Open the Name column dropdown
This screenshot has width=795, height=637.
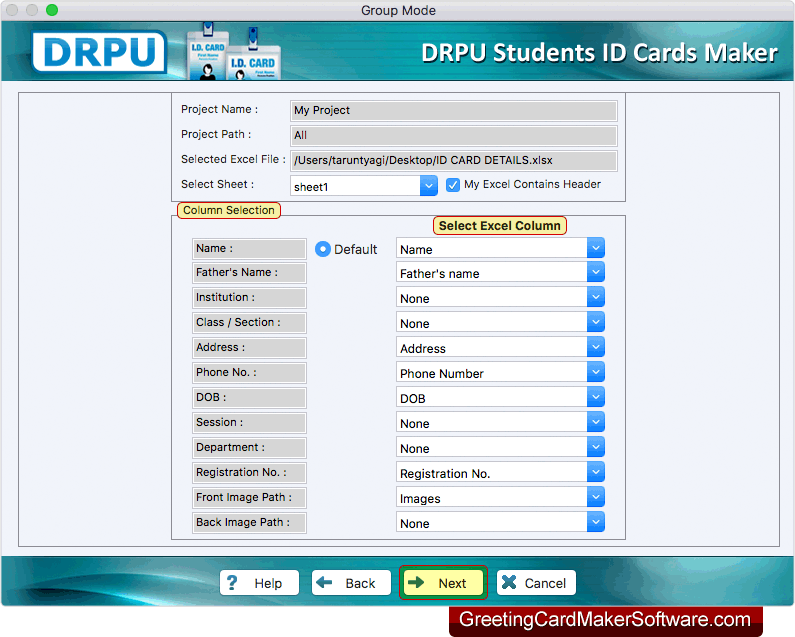(x=596, y=249)
